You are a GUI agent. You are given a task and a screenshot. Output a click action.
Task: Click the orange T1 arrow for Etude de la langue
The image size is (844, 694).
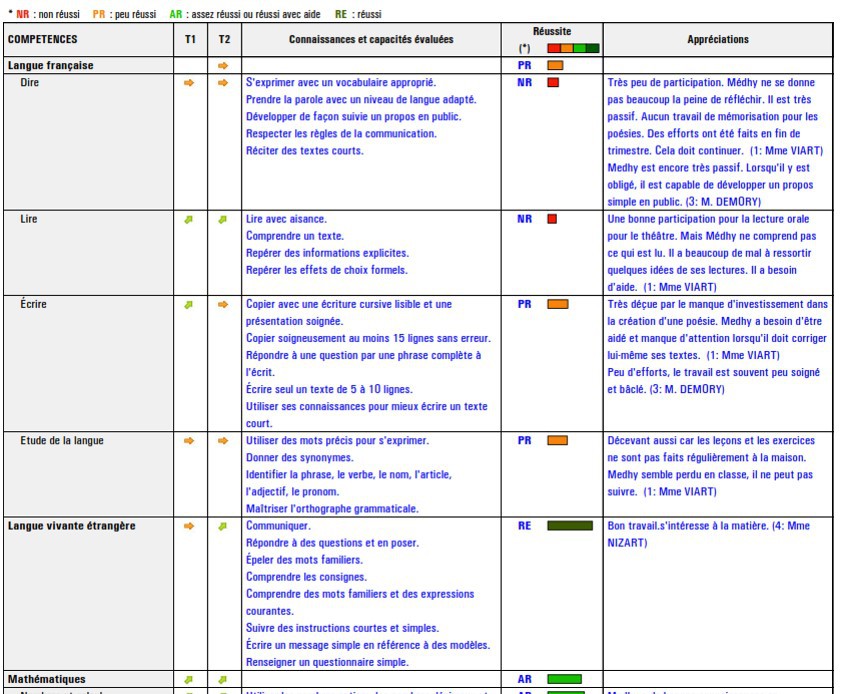click(189, 441)
